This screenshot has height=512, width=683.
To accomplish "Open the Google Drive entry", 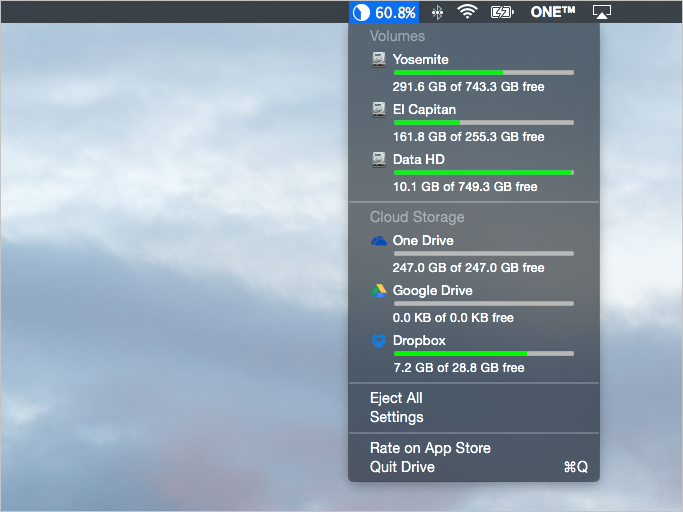I will [x=433, y=291].
